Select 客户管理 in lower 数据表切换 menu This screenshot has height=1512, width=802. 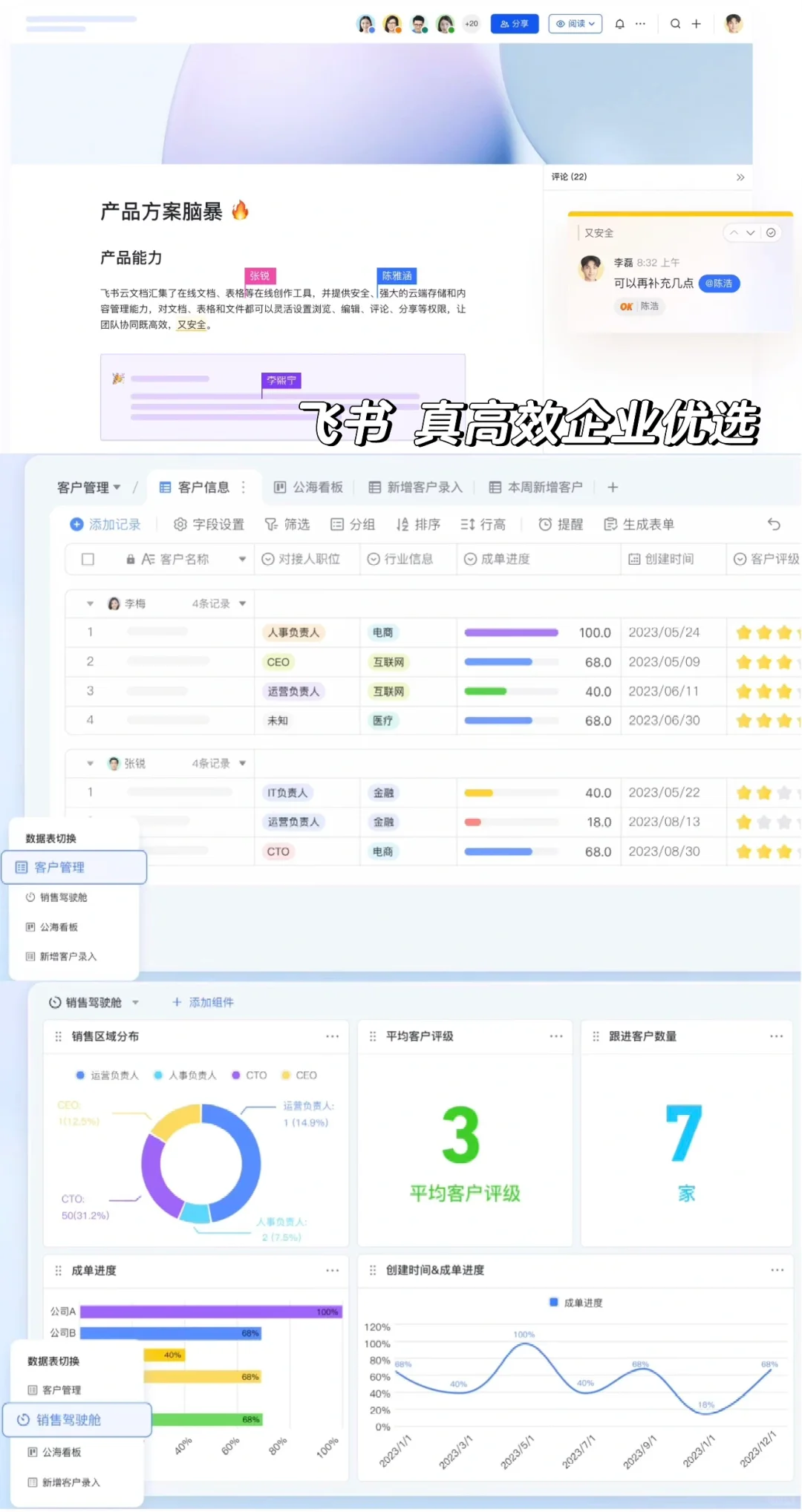click(x=54, y=1390)
